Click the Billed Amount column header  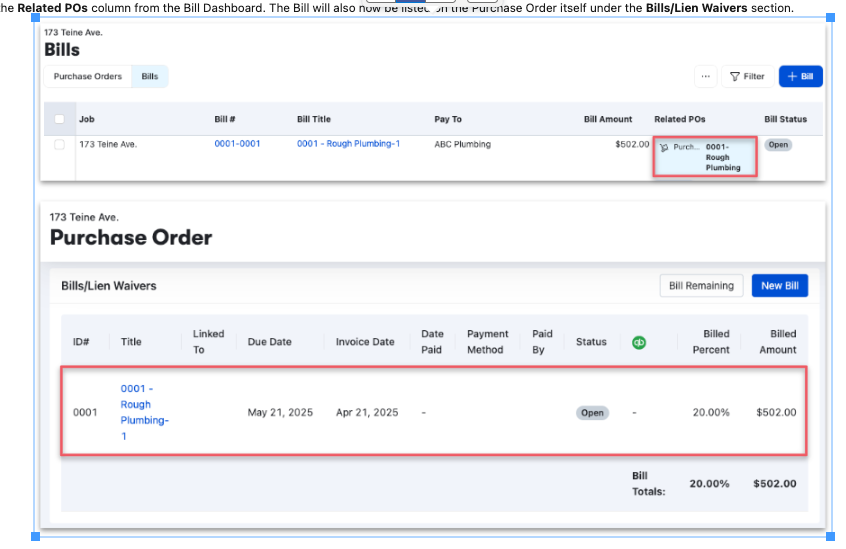click(777, 342)
